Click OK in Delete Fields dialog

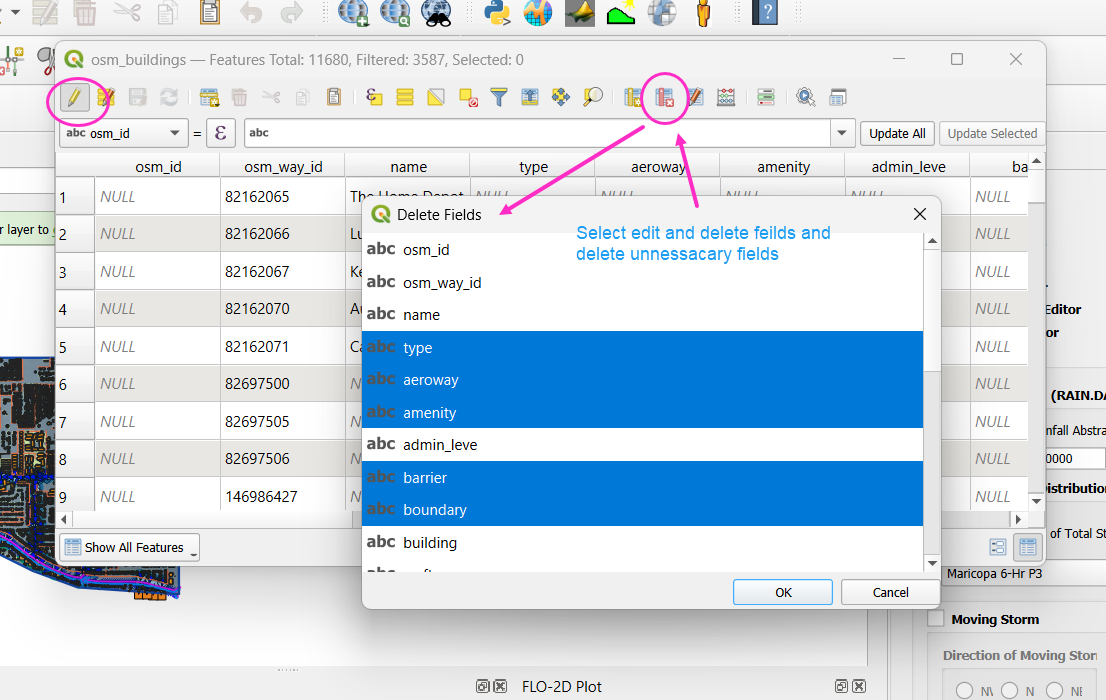click(783, 592)
